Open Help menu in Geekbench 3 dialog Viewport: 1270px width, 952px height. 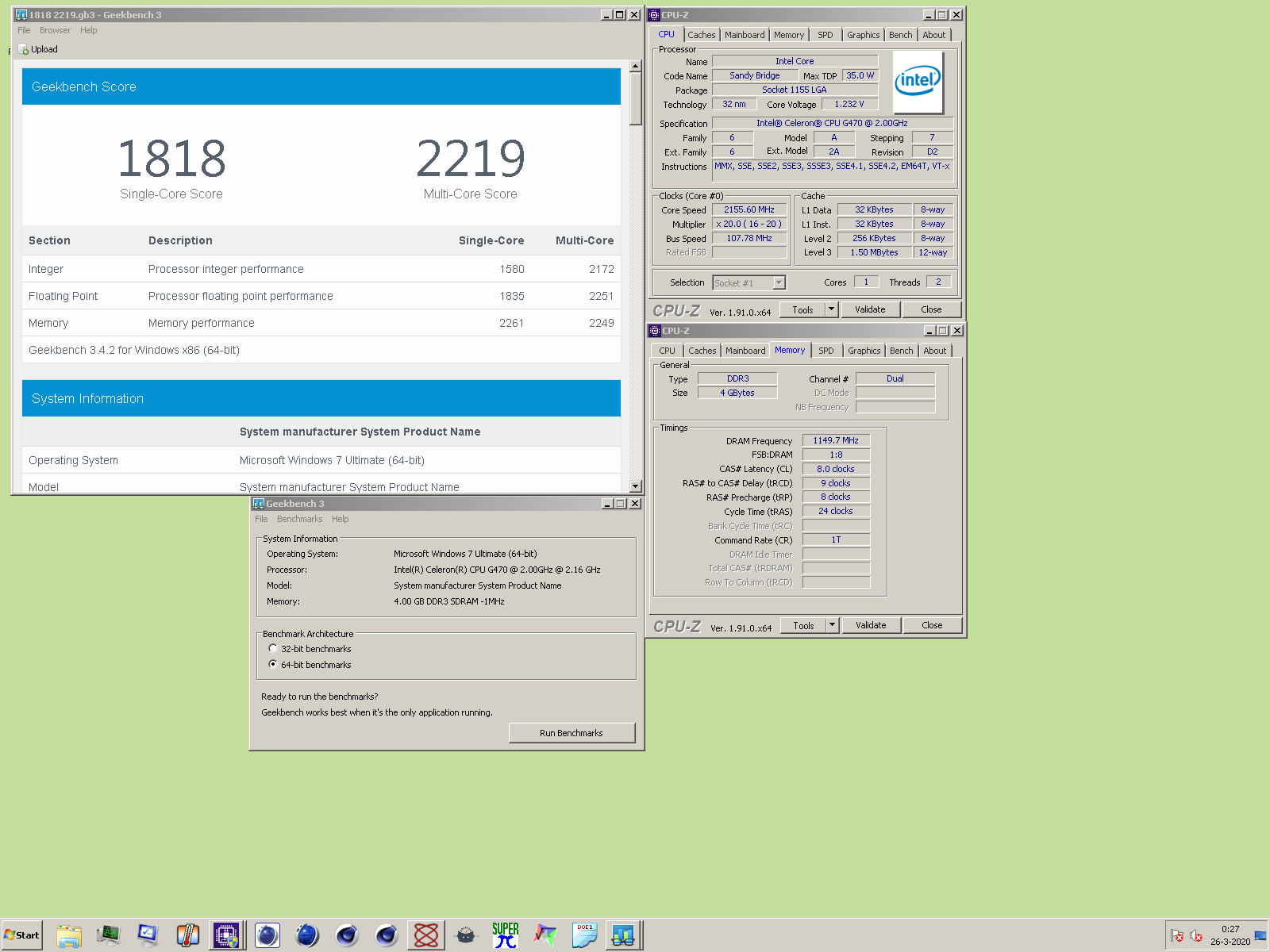341,519
